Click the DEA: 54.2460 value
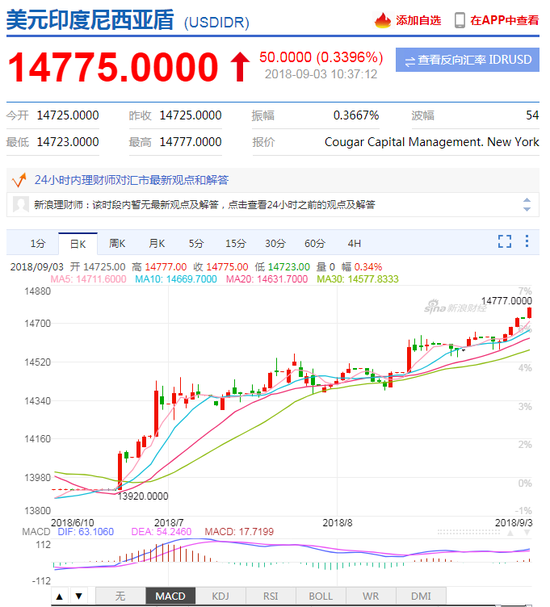 [161, 532]
